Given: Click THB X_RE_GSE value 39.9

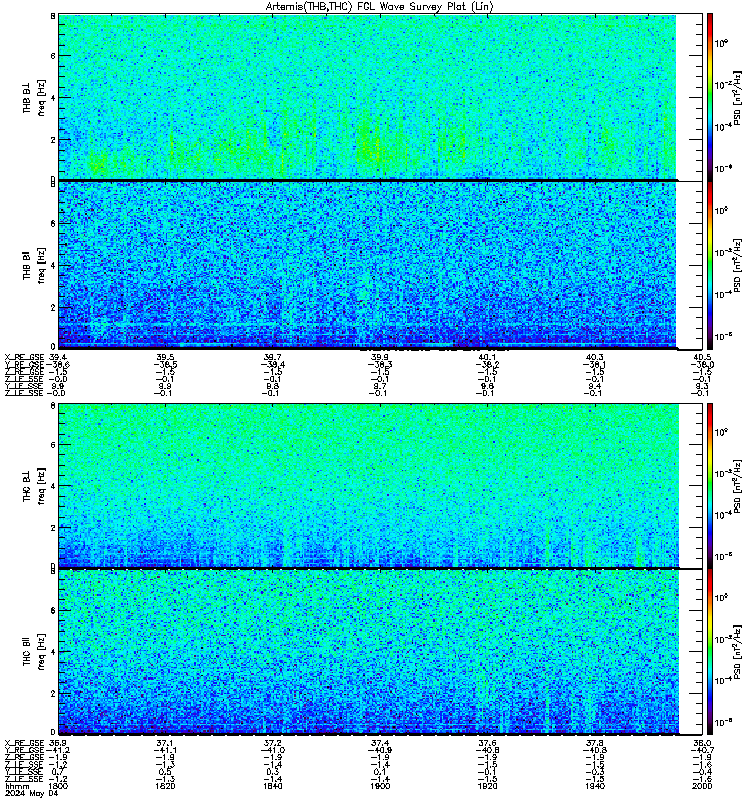Looking at the screenshot, I should 380,357.
